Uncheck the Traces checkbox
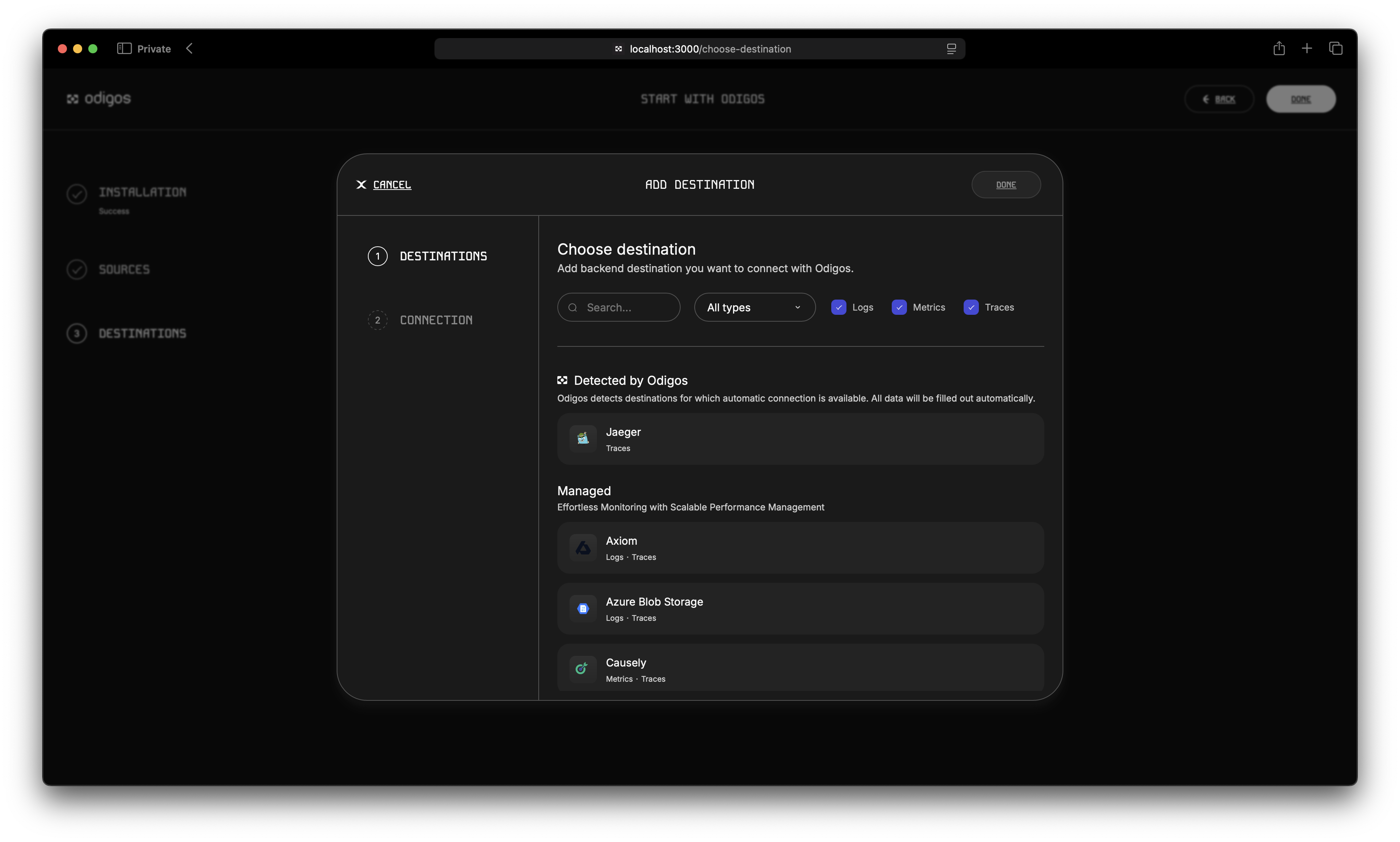The width and height of the screenshot is (1400, 842). (971, 308)
